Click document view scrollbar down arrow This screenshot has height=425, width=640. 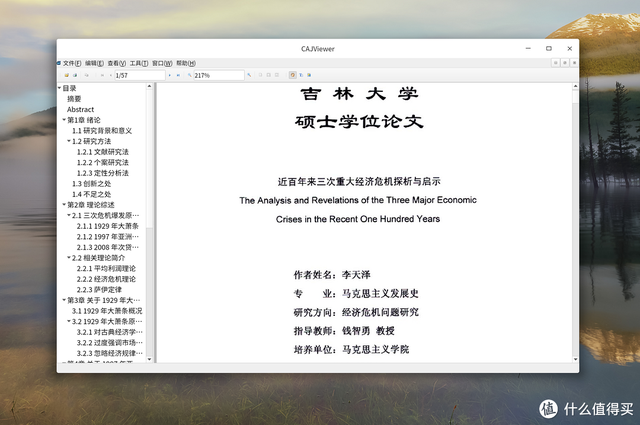click(x=575, y=359)
